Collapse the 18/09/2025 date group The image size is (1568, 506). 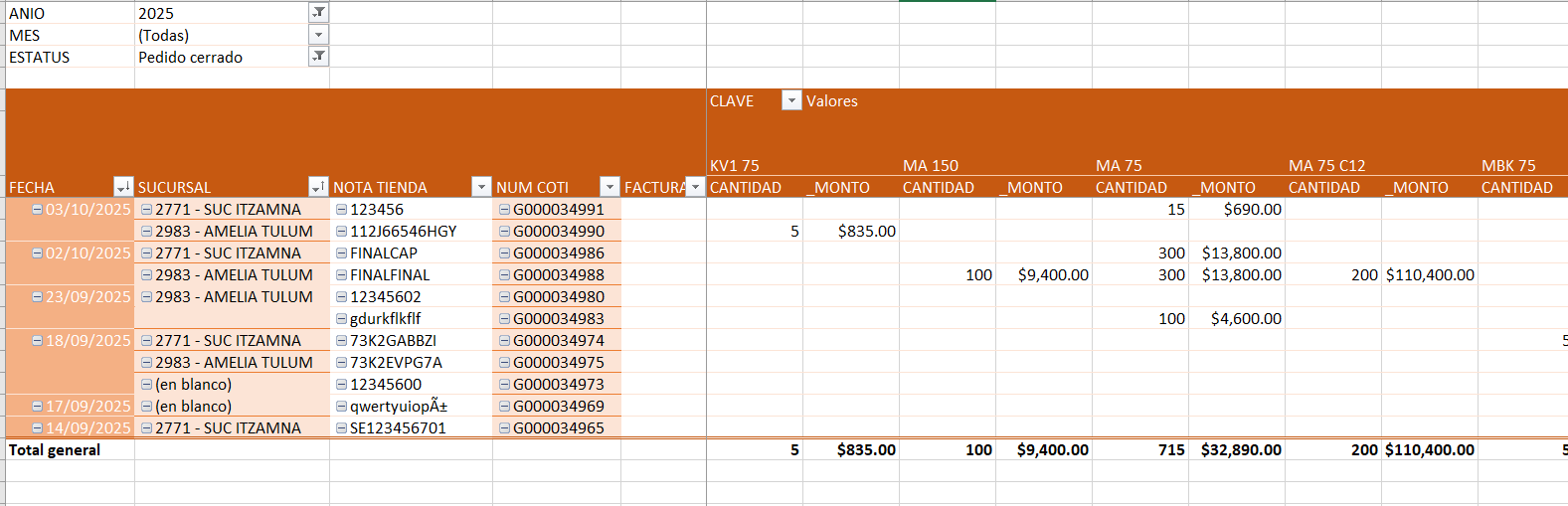click(37, 341)
